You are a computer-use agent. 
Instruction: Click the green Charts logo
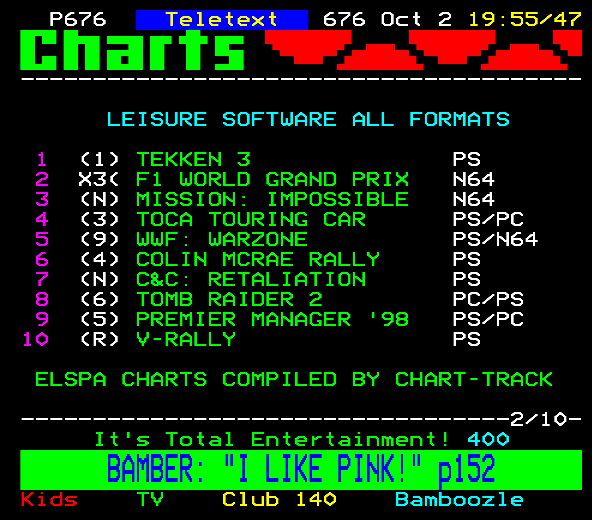coord(132,50)
